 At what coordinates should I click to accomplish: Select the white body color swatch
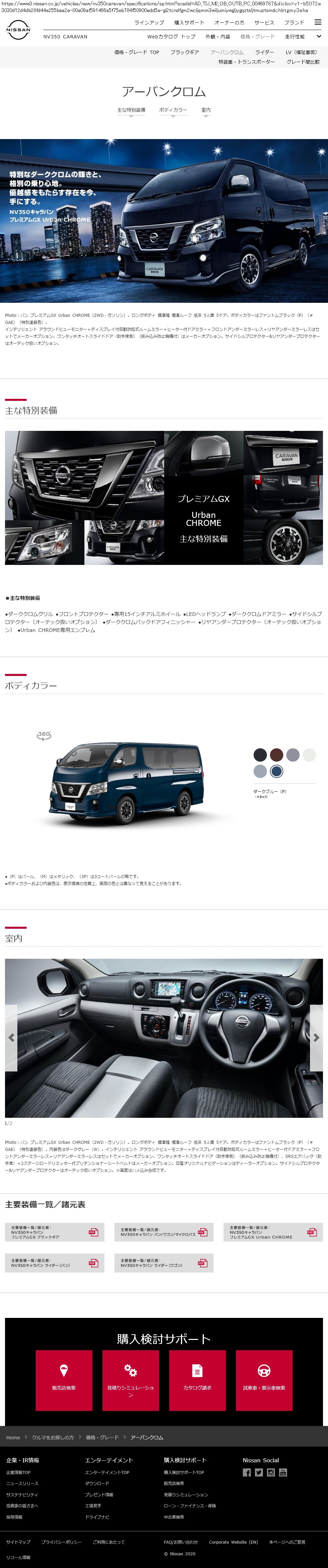310,755
